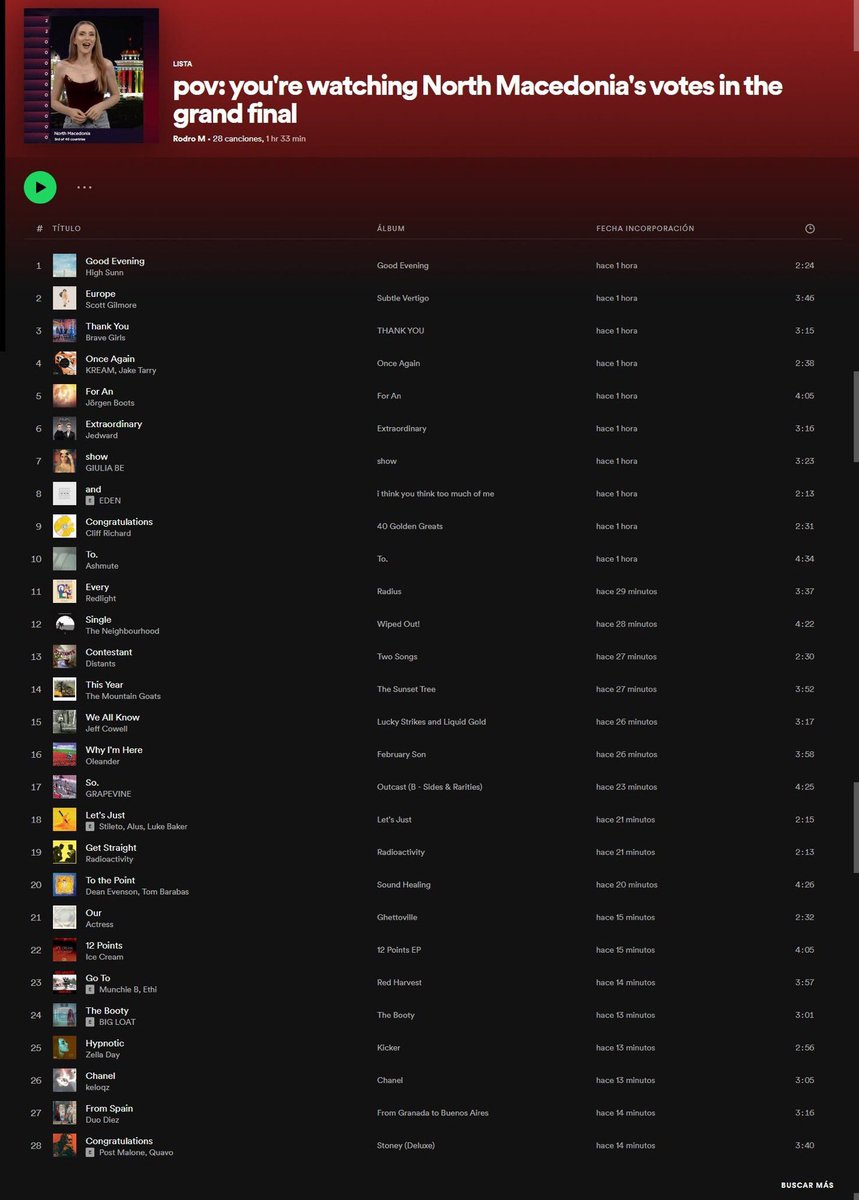Click cover art of Single by The Neighbourhood
Image resolution: width=859 pixels, height=1200 pixels.
pyautogui.click(x=64, y=624)
